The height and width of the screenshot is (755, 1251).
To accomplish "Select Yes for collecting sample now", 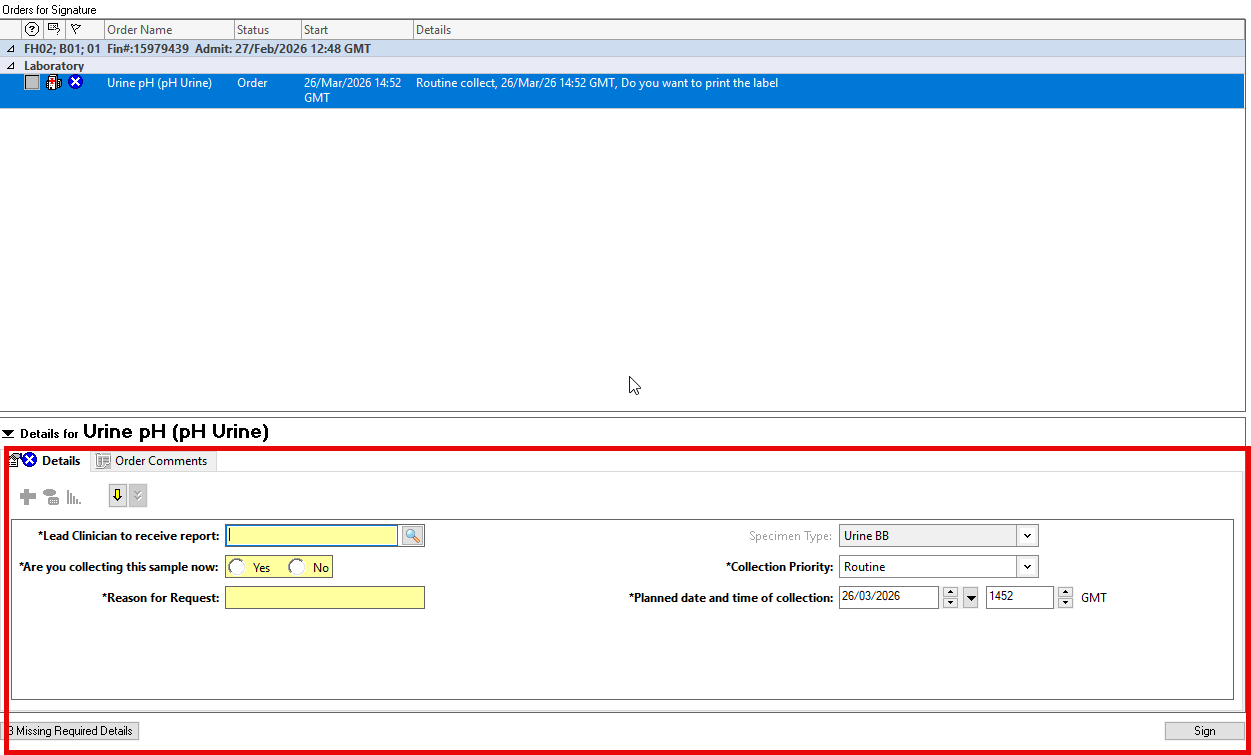I will tap(238, 567).
